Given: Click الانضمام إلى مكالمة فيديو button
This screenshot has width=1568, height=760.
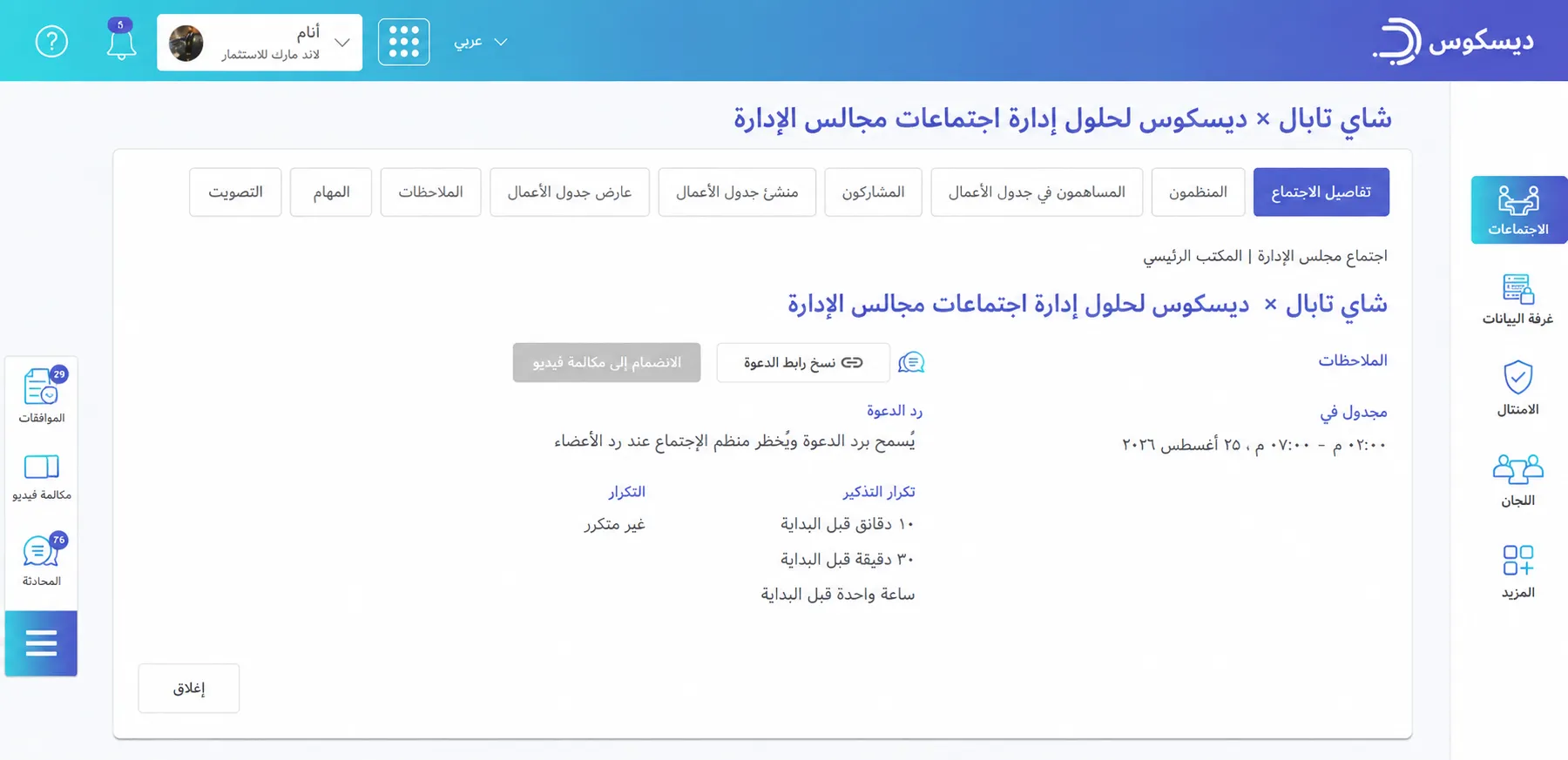Looking at the screenshot, I should click(606, 362).
